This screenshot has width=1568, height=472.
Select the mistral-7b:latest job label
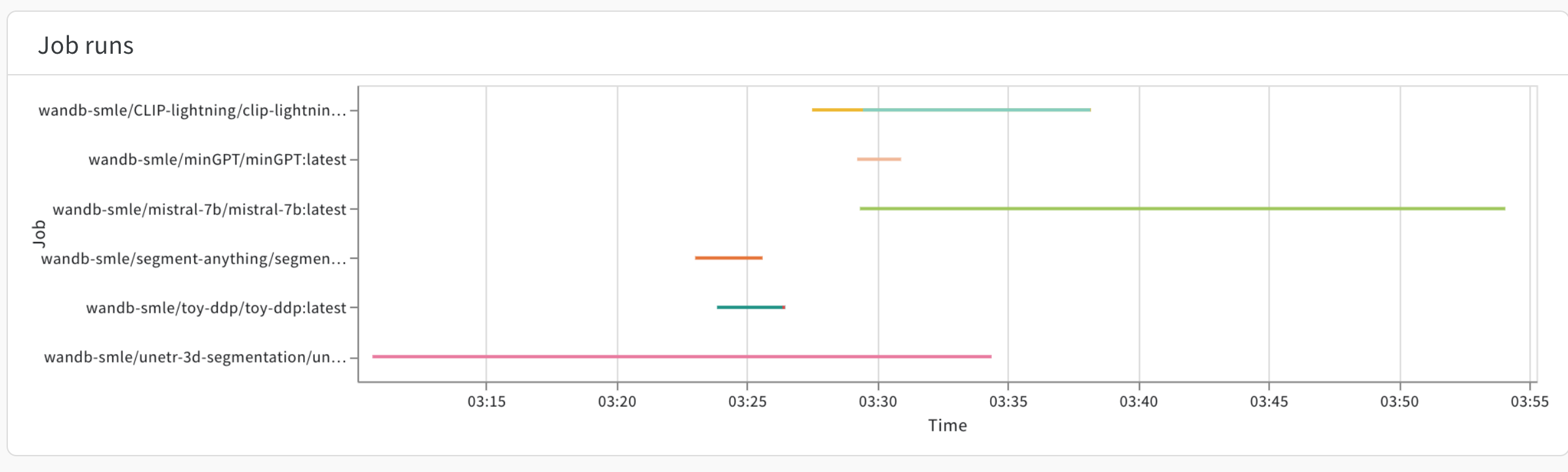199,209
